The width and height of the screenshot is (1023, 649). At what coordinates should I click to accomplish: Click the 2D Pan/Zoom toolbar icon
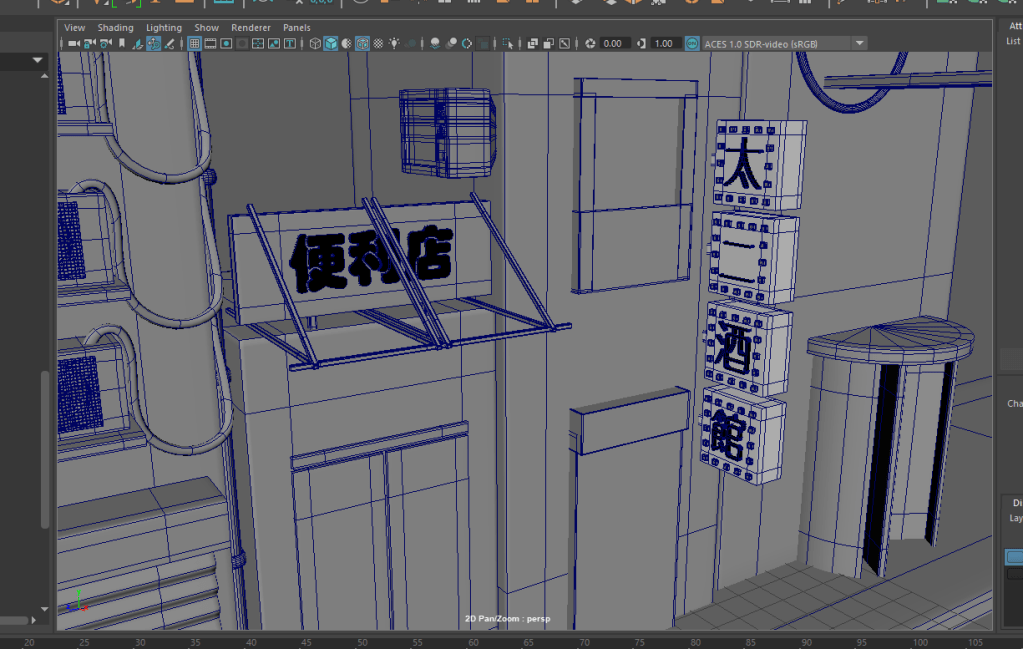(154, 44)
